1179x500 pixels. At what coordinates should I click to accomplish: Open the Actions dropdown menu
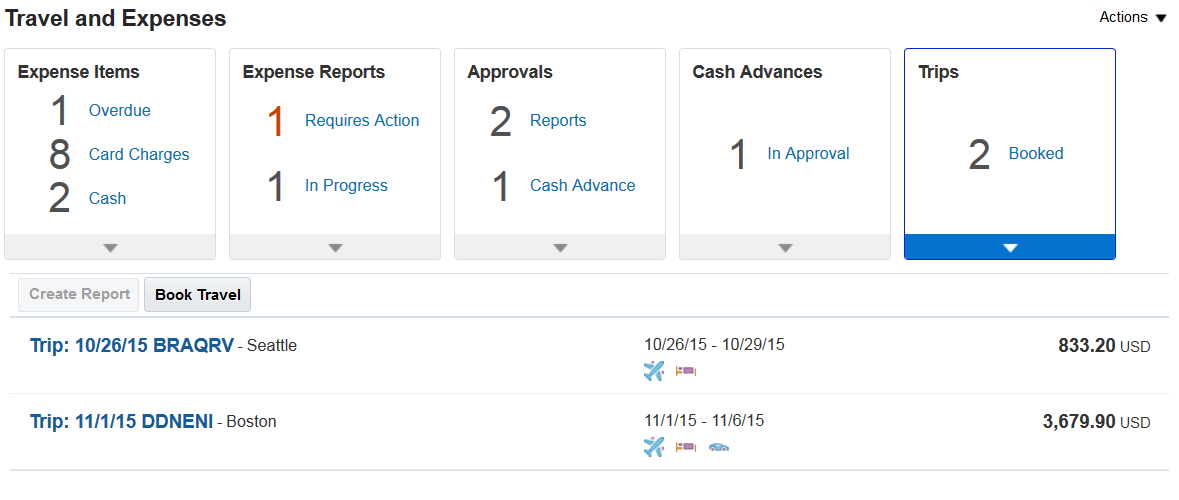coord(1132,17)
